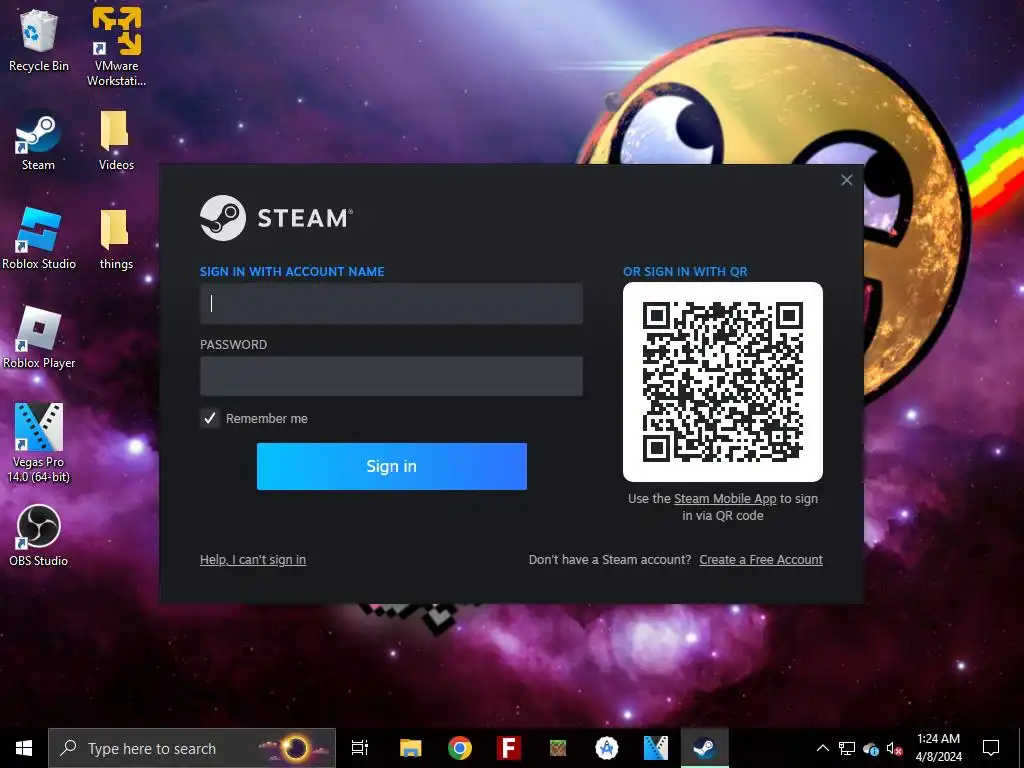This screenshot has height=768, width=1024.
Task: Select the Steam desktop shortcut
Action: (x=39, y=141)
